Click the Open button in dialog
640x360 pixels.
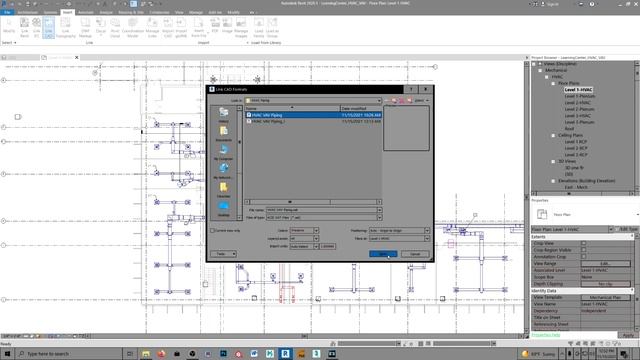point(383,254)
